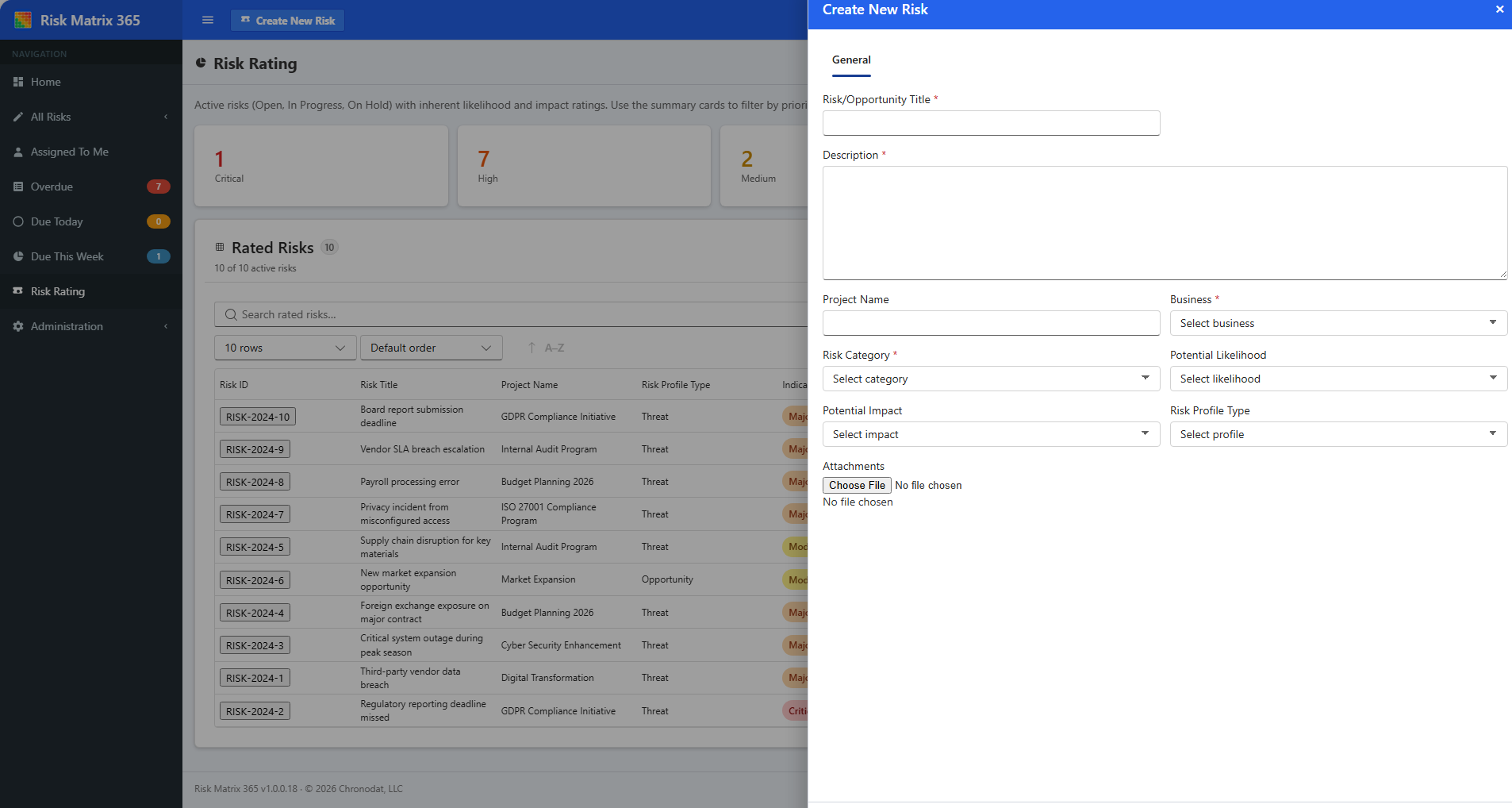Click 'Digital Transformation' project cell

[x=547, y=678]
